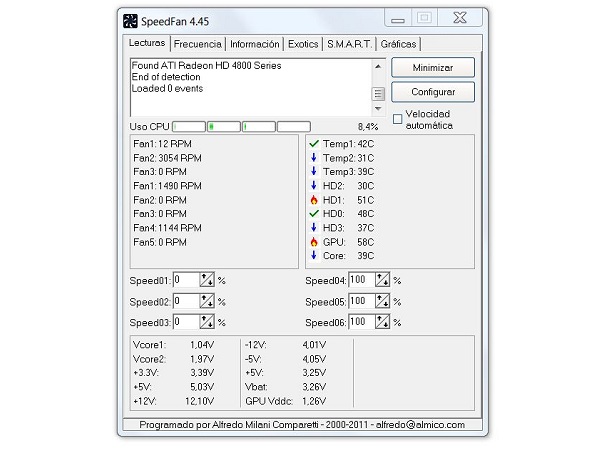The width and height of the screenshot is (600, 455).
Task: Click the Speed06 value field
Action: tap(362, 322)
